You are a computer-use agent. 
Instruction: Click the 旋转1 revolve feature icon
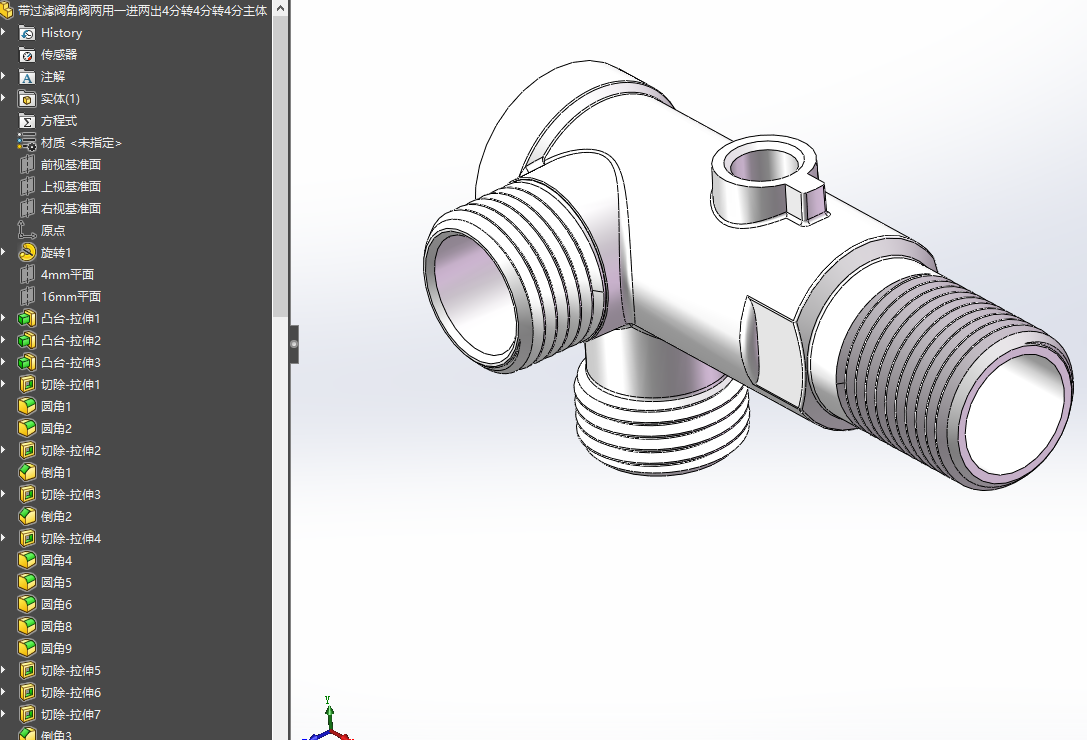click(x=26, y=252)
